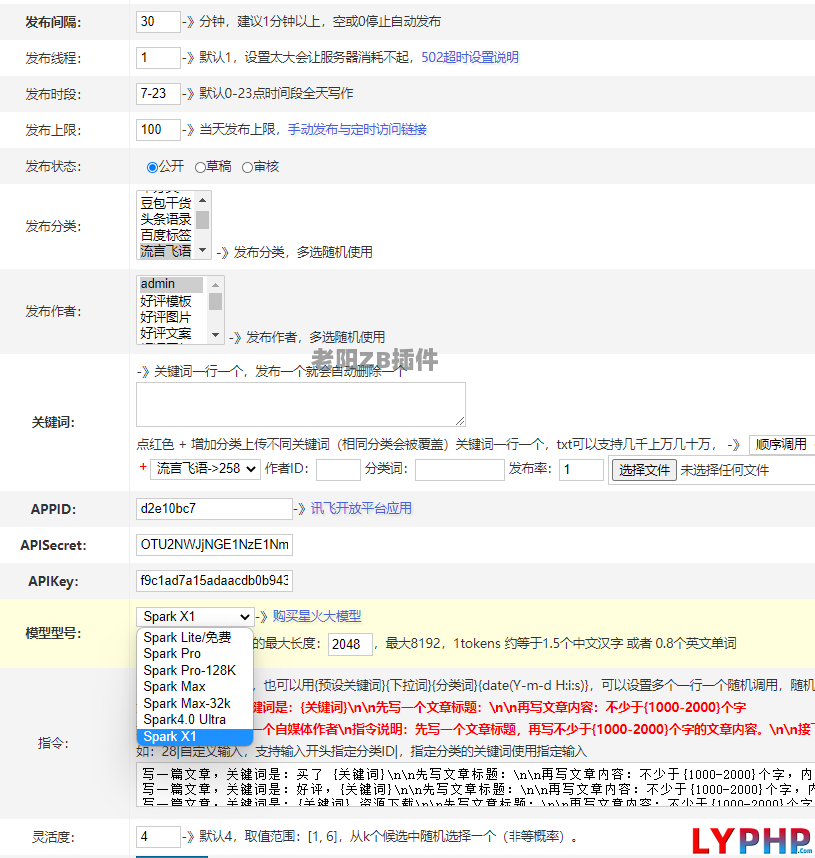This screenshot has width=815, height=858.
Task: Open the 模型型号 Spark X1 dropdown
Action: click(x=194, y=617)
